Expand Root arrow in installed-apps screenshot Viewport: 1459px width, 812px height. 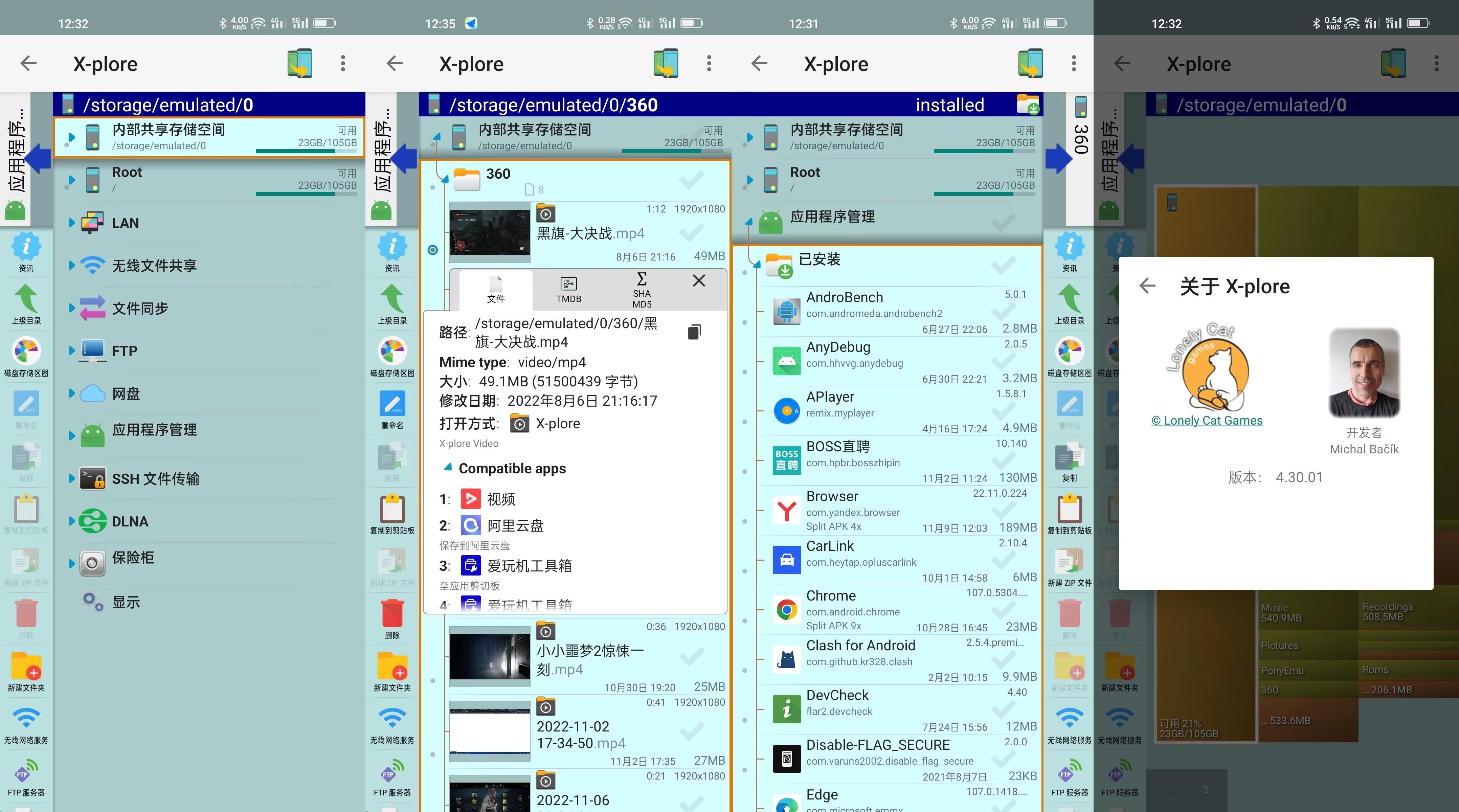[x=750, y=180]
